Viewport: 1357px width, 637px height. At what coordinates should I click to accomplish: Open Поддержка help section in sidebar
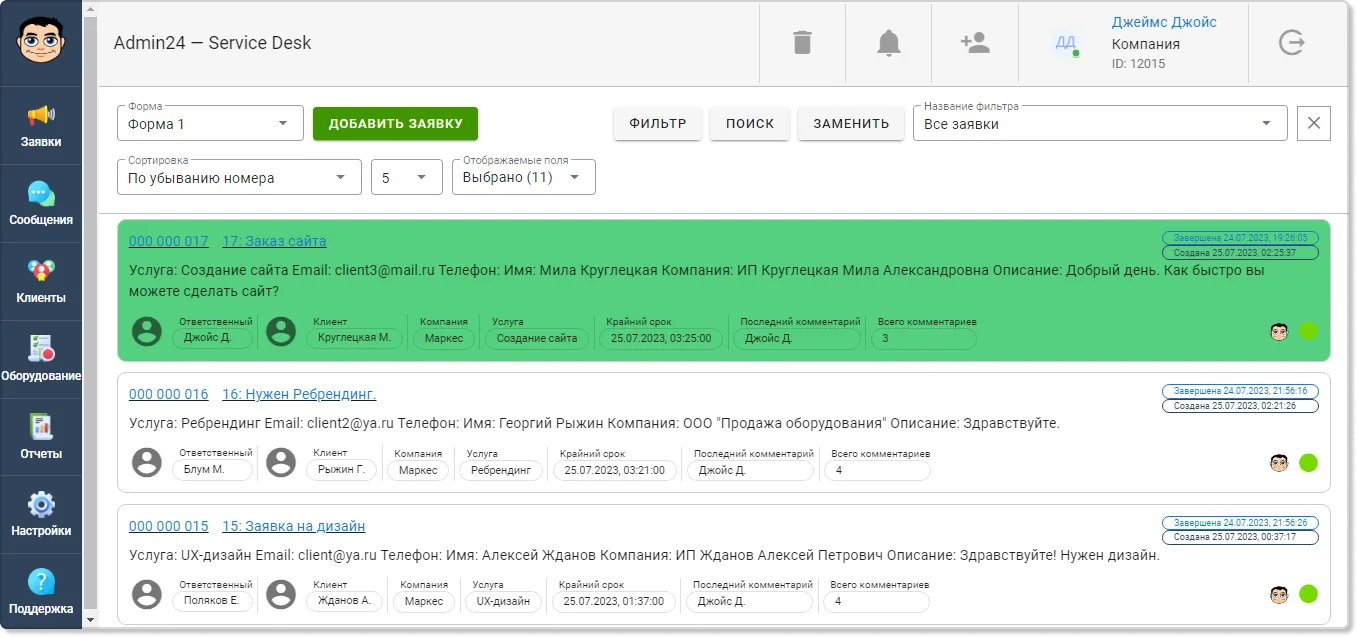coord(41,593)
